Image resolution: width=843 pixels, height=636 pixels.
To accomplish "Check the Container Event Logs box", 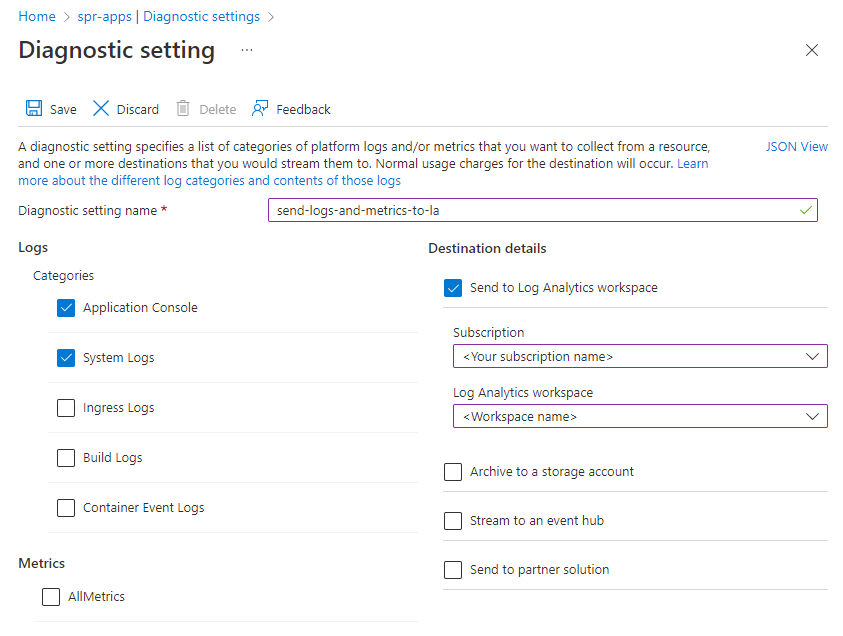I will tap(67, 508).
